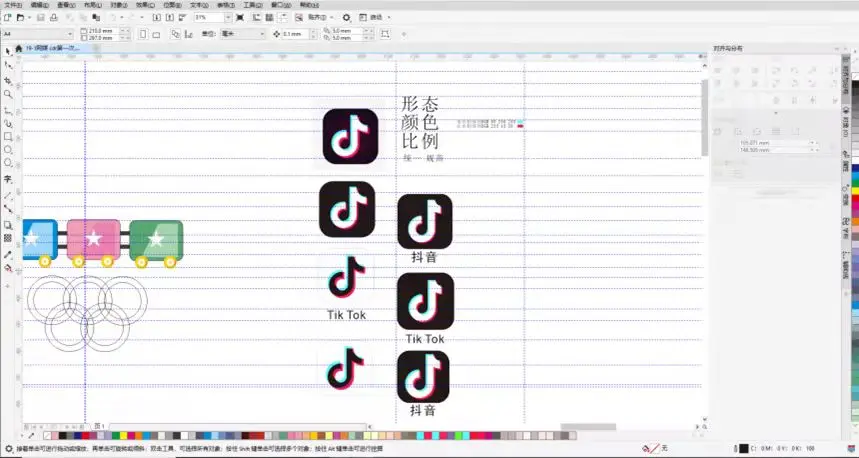The height and width of the screenshot is (458, 859).
Task: Open the 编辑 menu
Action: pos(39,4)
